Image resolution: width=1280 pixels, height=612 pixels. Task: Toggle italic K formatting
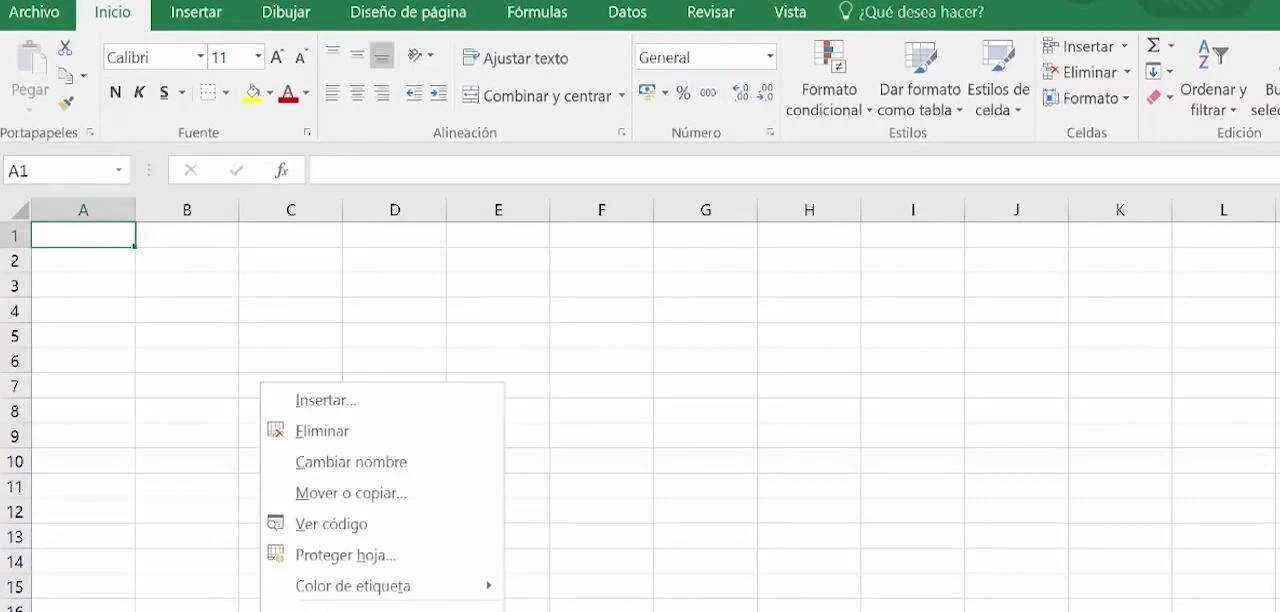pyautogui.click(x=139, y=93)
